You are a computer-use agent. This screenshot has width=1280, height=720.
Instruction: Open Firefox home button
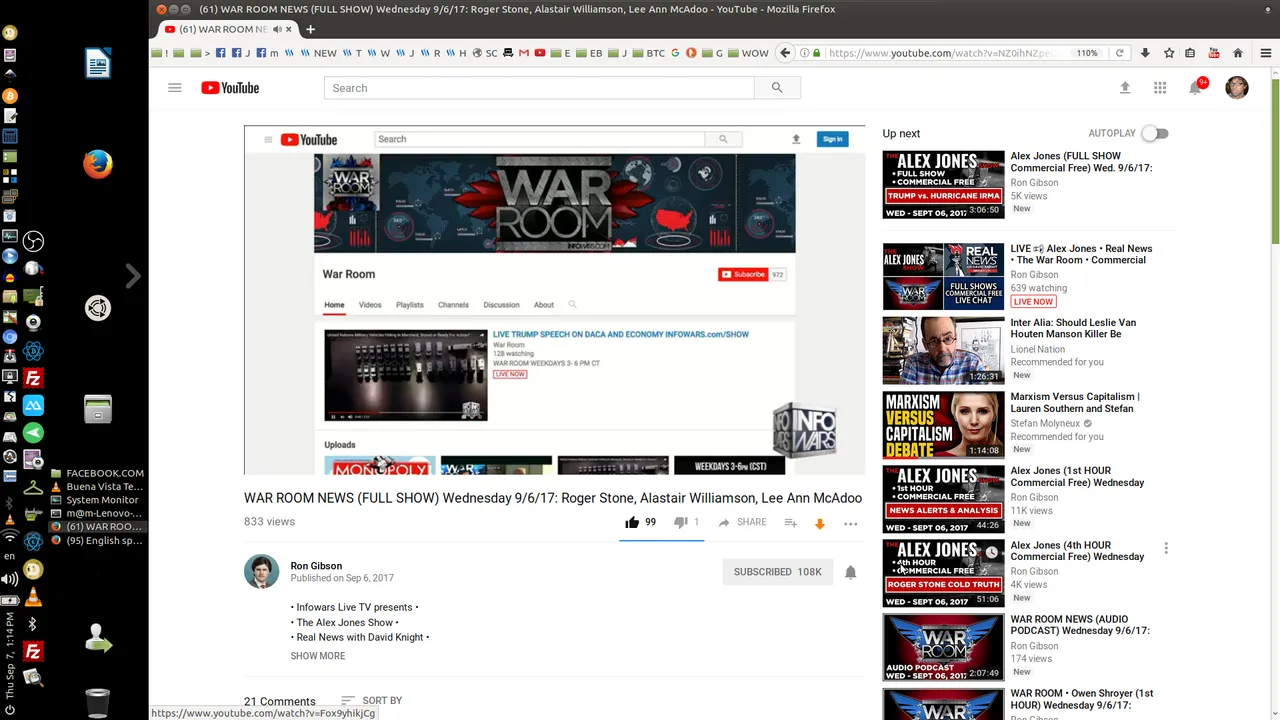(1238, 53)
